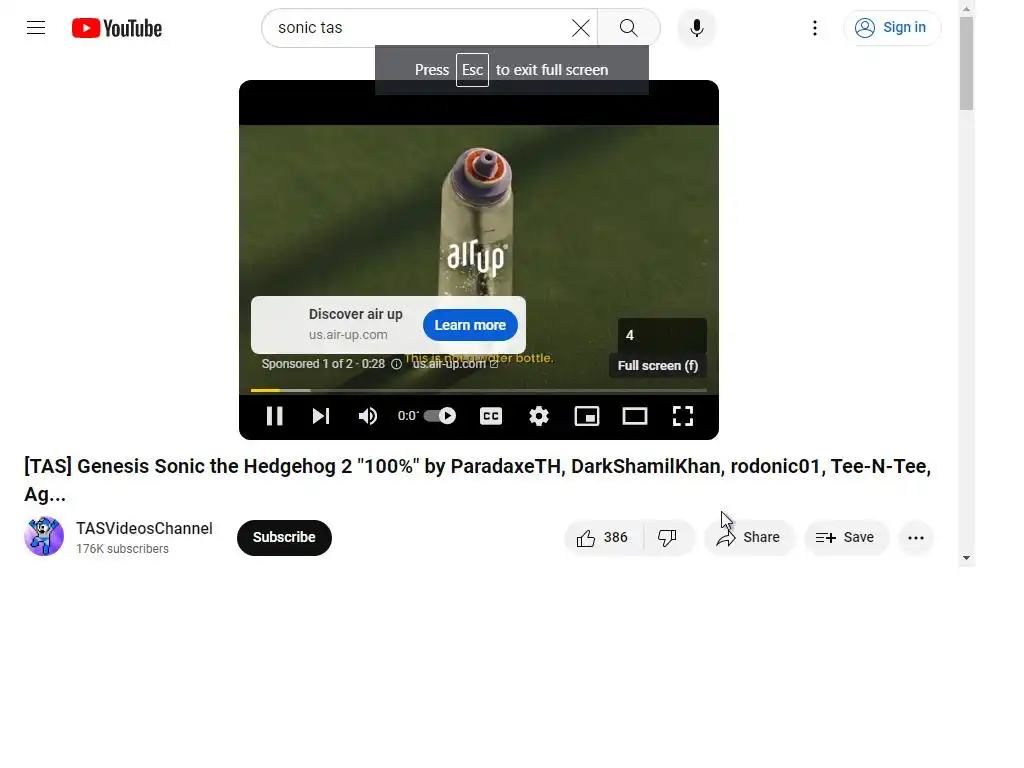Open ad info icon next to Sponsored
This screenshot has width=1024, height=768.
396,364
